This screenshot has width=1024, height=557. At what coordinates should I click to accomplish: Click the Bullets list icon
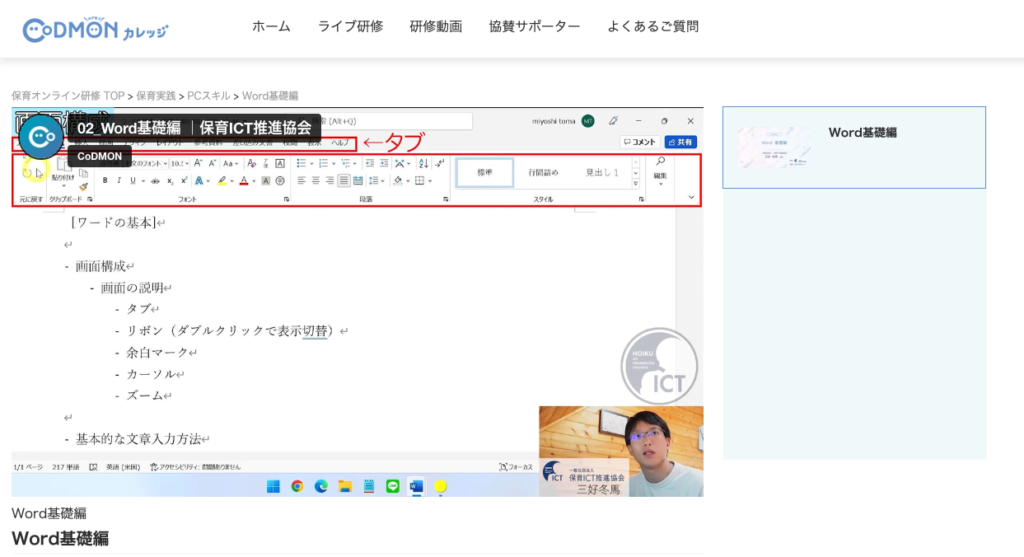tap(301, 163)
